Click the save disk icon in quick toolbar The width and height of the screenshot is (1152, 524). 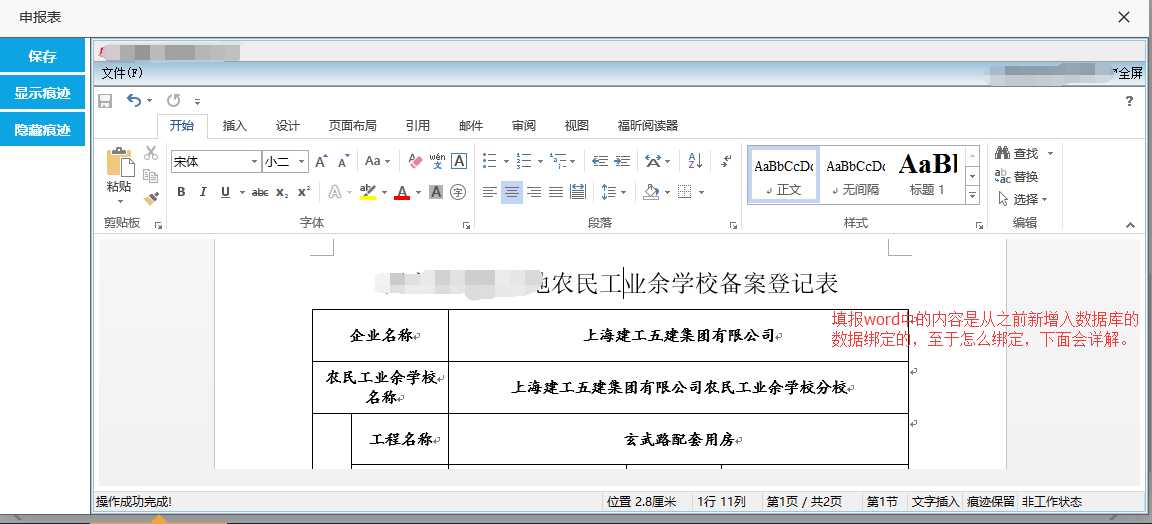(x=105, y=101)
